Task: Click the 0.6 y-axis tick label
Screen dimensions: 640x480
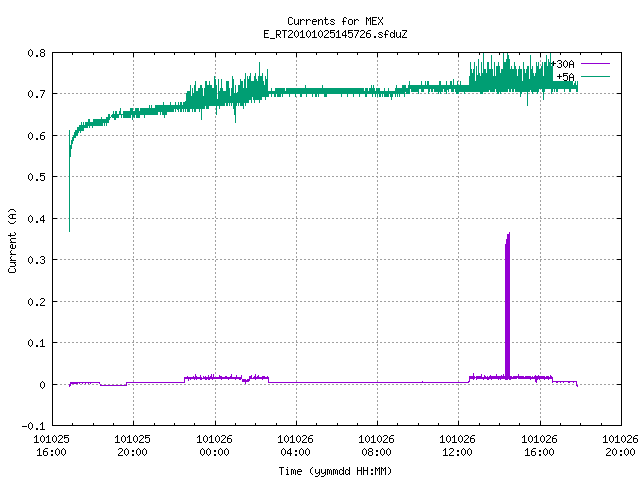Action: pos(36,136)
